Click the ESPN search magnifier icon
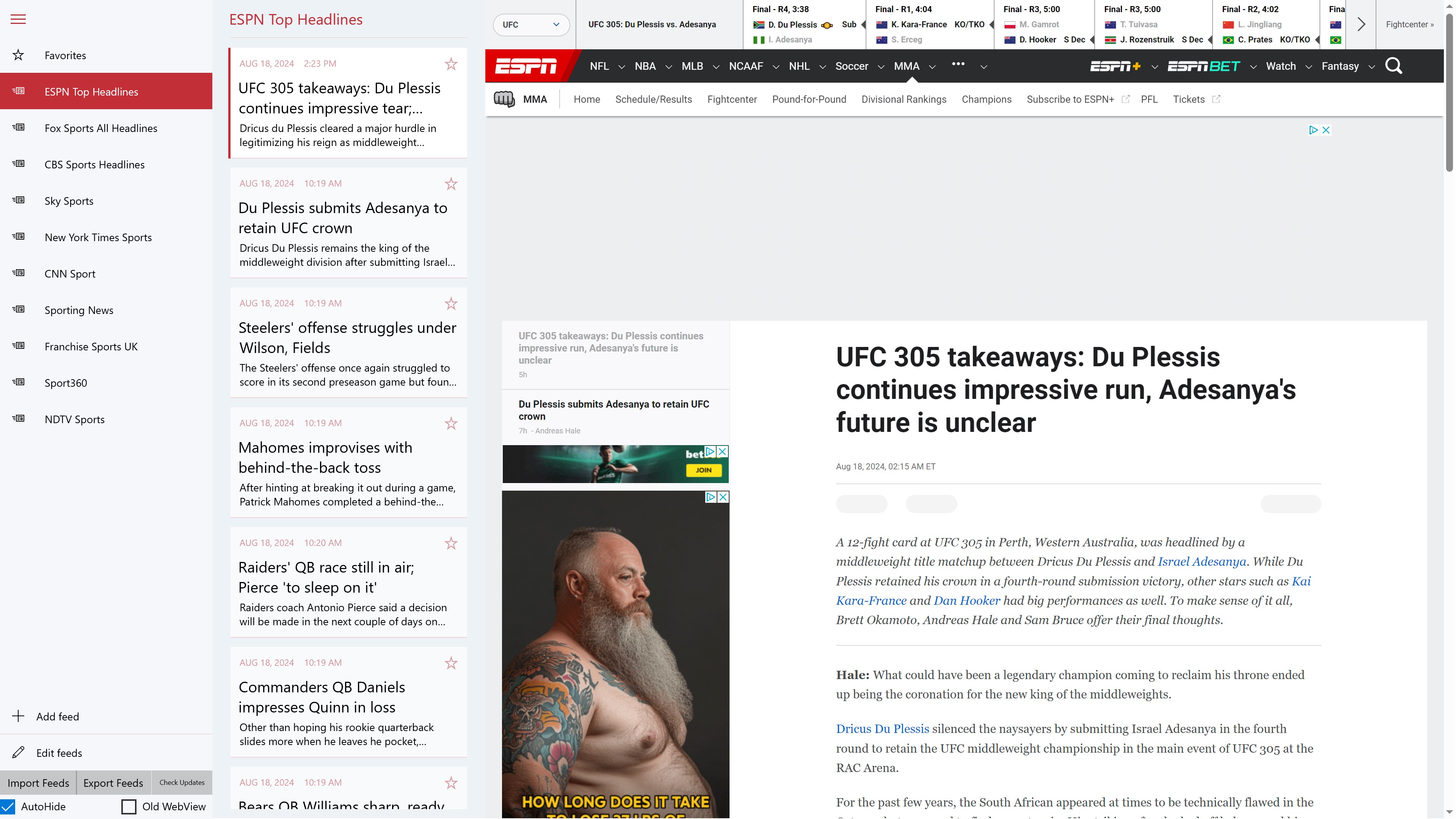The width and height of the screenshot is (1456, 819). (1393, 66)
